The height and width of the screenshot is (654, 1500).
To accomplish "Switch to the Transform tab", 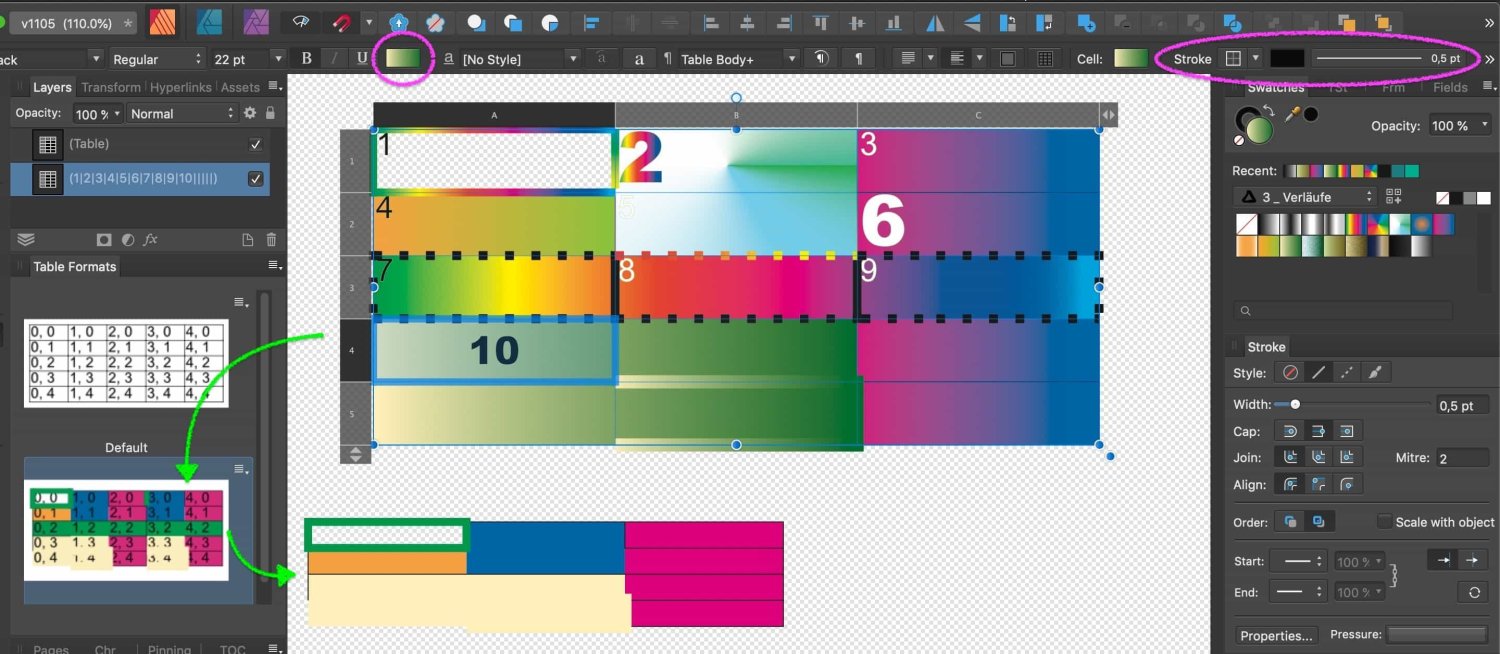I will coord(110,86).
